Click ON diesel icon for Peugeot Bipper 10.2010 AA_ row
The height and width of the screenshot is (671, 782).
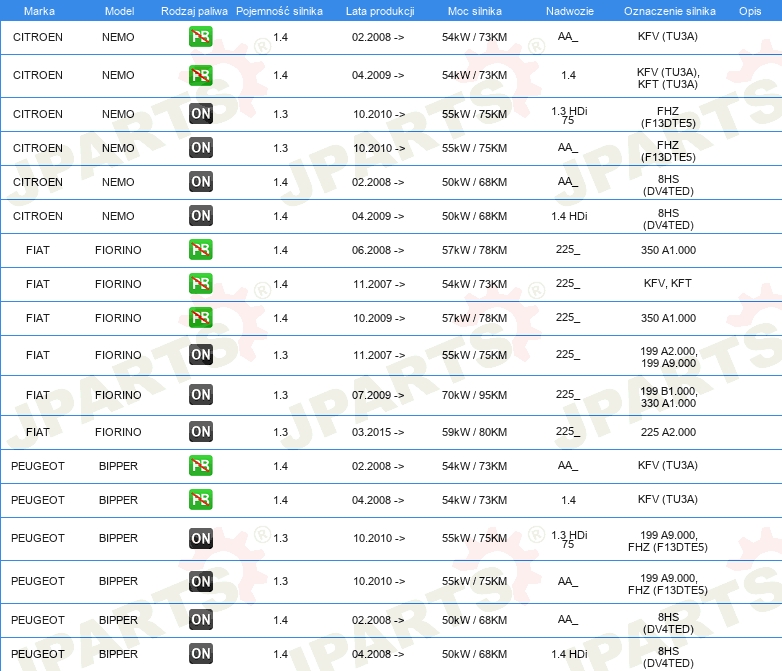(x=201, y=581)
